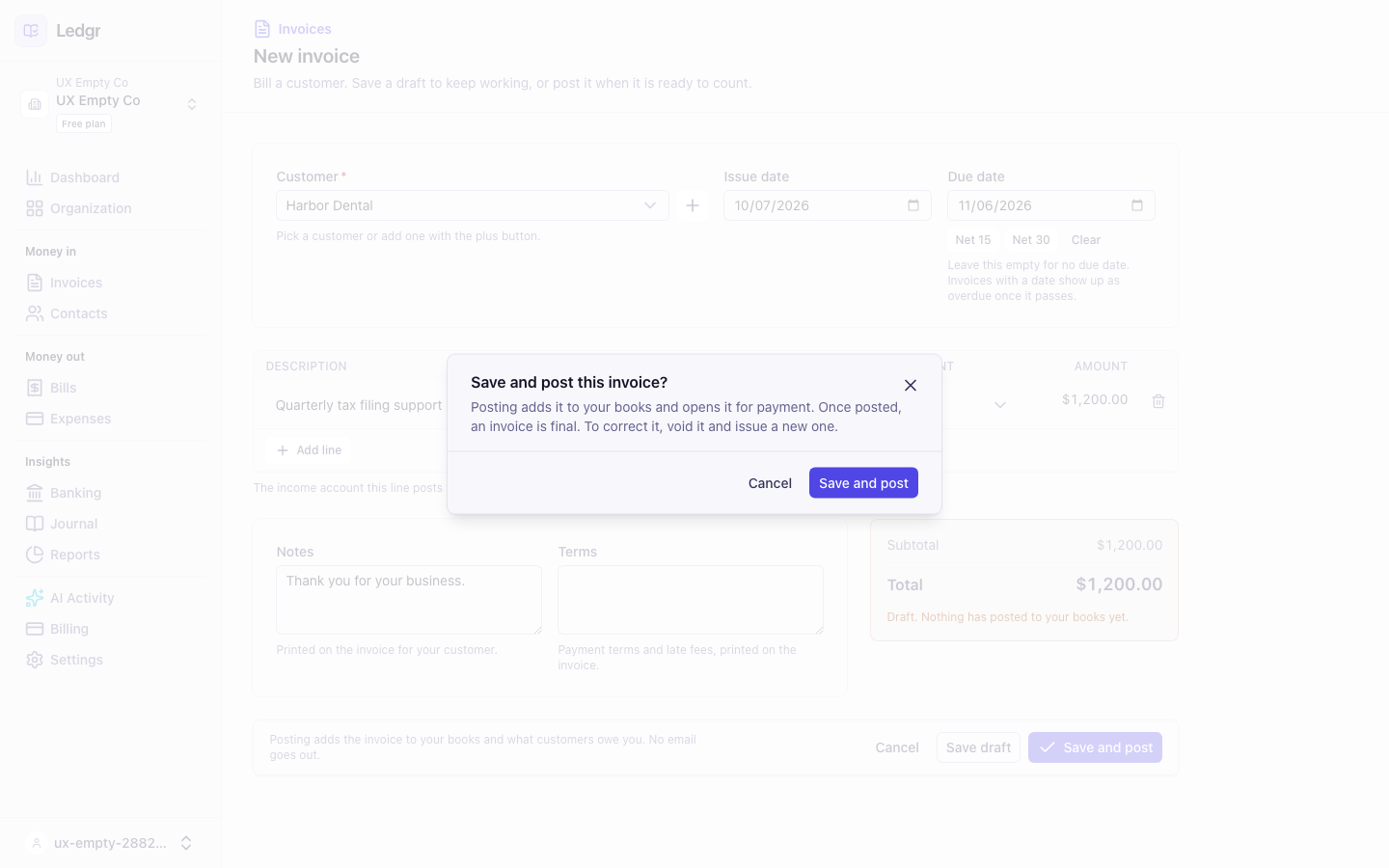This screenshot has width=1389, height=868.
Task: Close the Save and post dialog
Action: 911,385
